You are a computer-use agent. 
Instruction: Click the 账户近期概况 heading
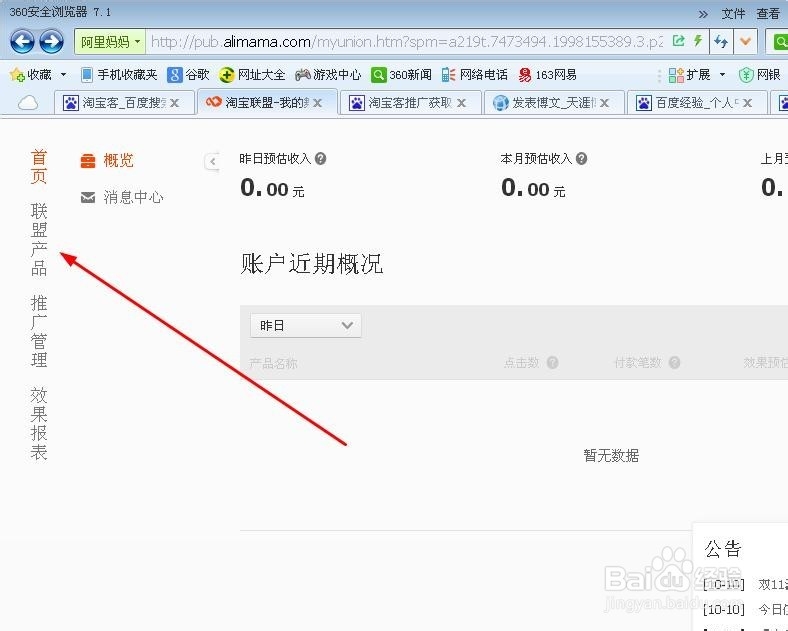[312, 264]
